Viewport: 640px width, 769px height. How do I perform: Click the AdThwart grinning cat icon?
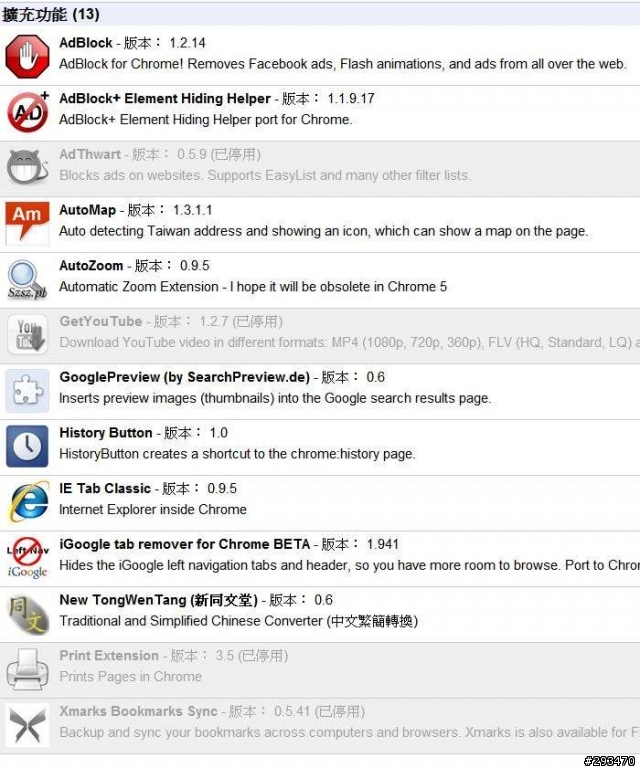28,168
